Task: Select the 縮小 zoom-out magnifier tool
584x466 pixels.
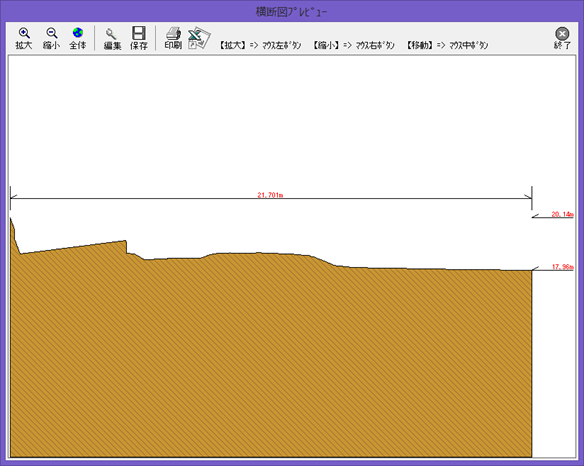Action: (51, 38)
